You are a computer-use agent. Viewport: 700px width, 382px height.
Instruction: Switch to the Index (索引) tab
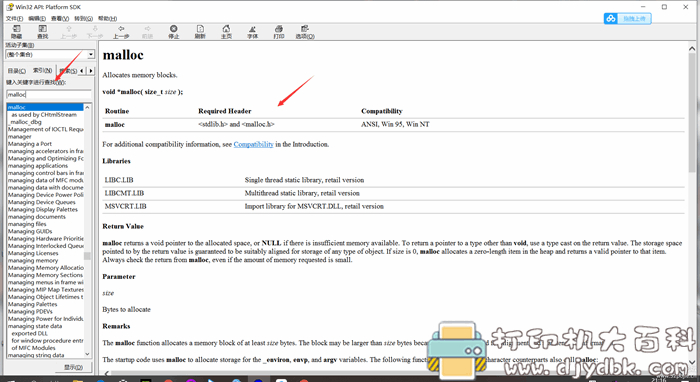click(x=42, y=70)
